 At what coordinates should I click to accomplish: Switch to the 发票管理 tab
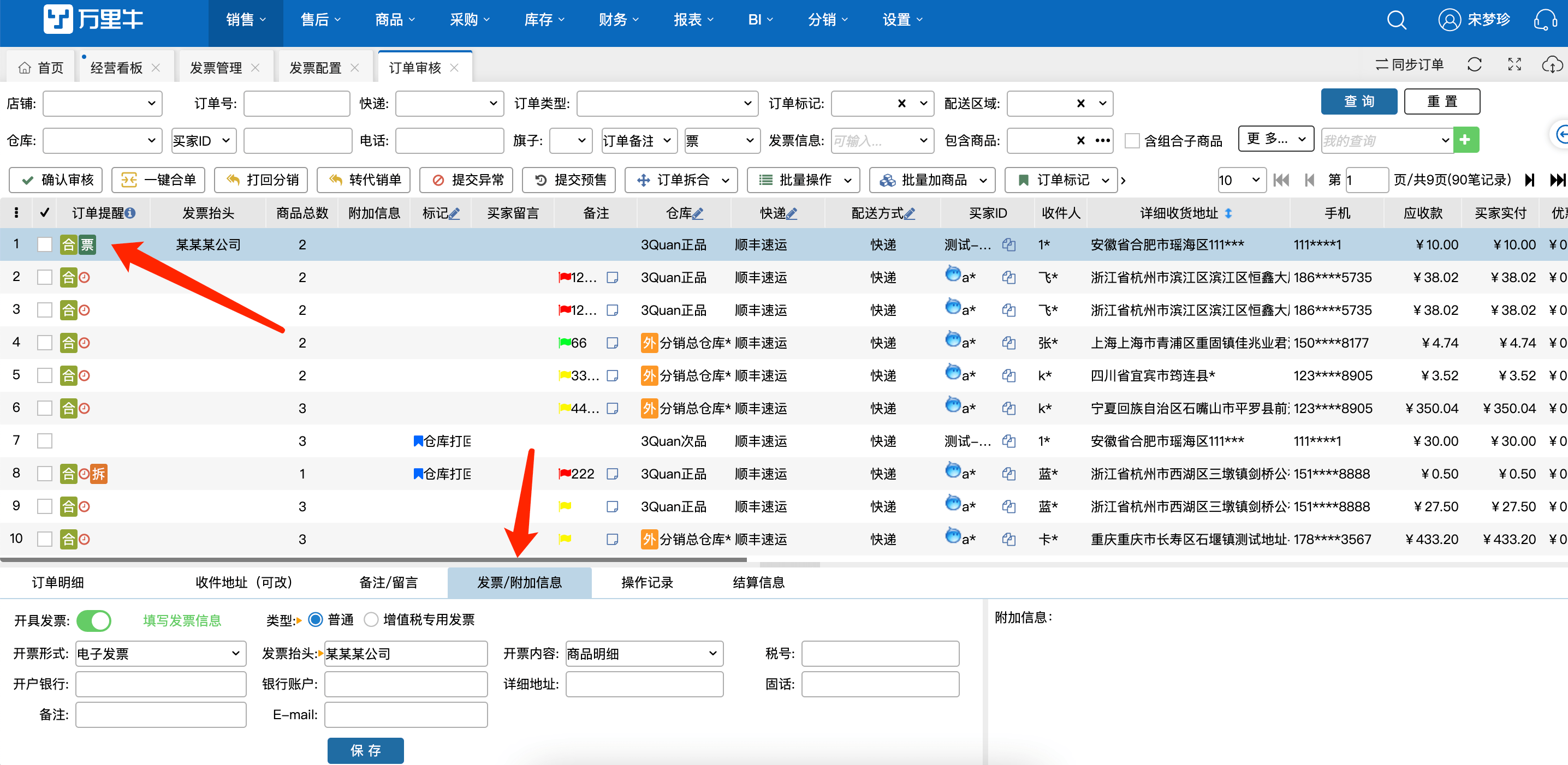click(x=216, y=68)
